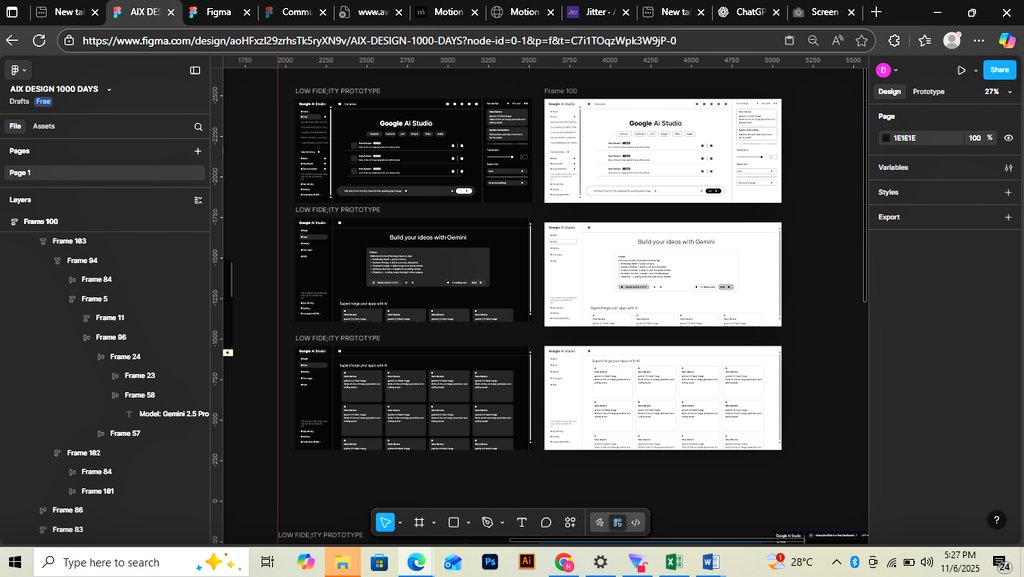The image size is (1024, 577).
Task: Open the Variables settings icon
Action: pyautogui.click(x=1008, y=168)
